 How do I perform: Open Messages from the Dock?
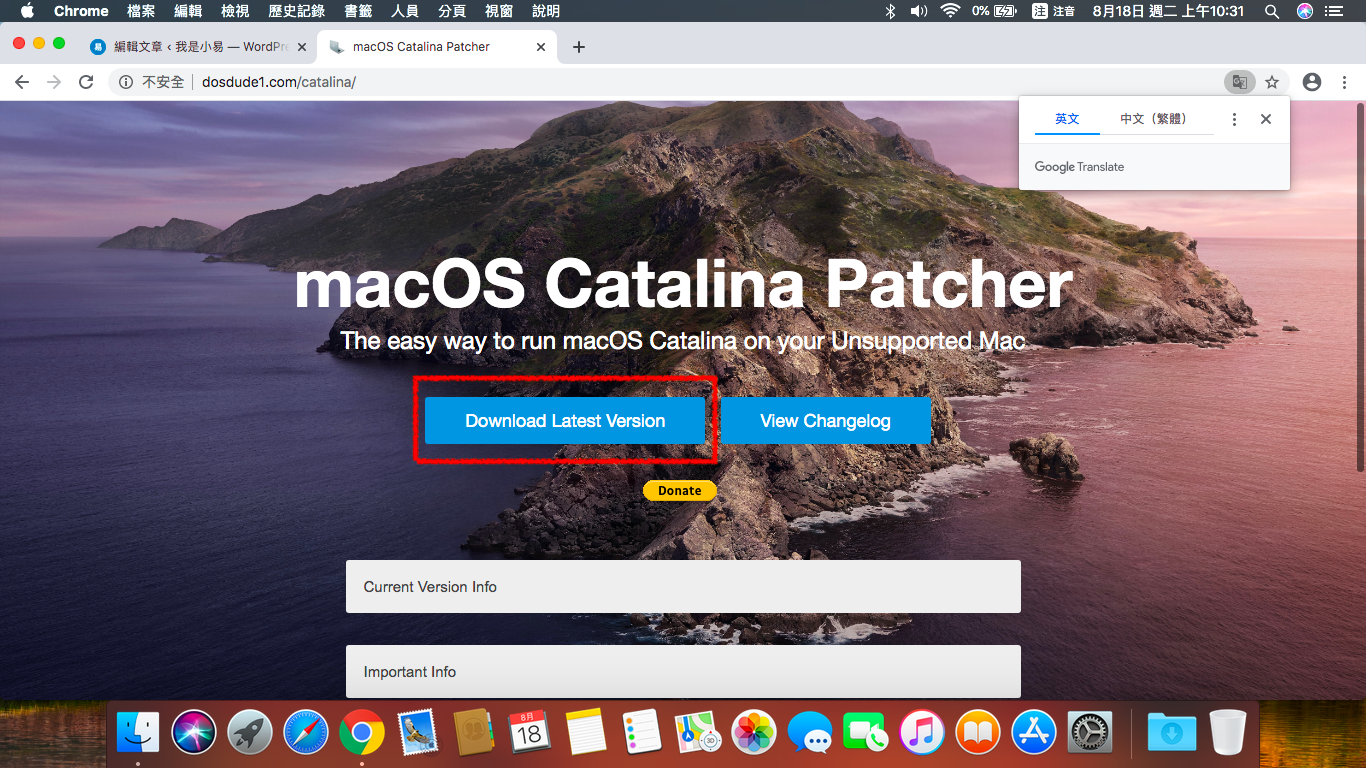(810, 732)
